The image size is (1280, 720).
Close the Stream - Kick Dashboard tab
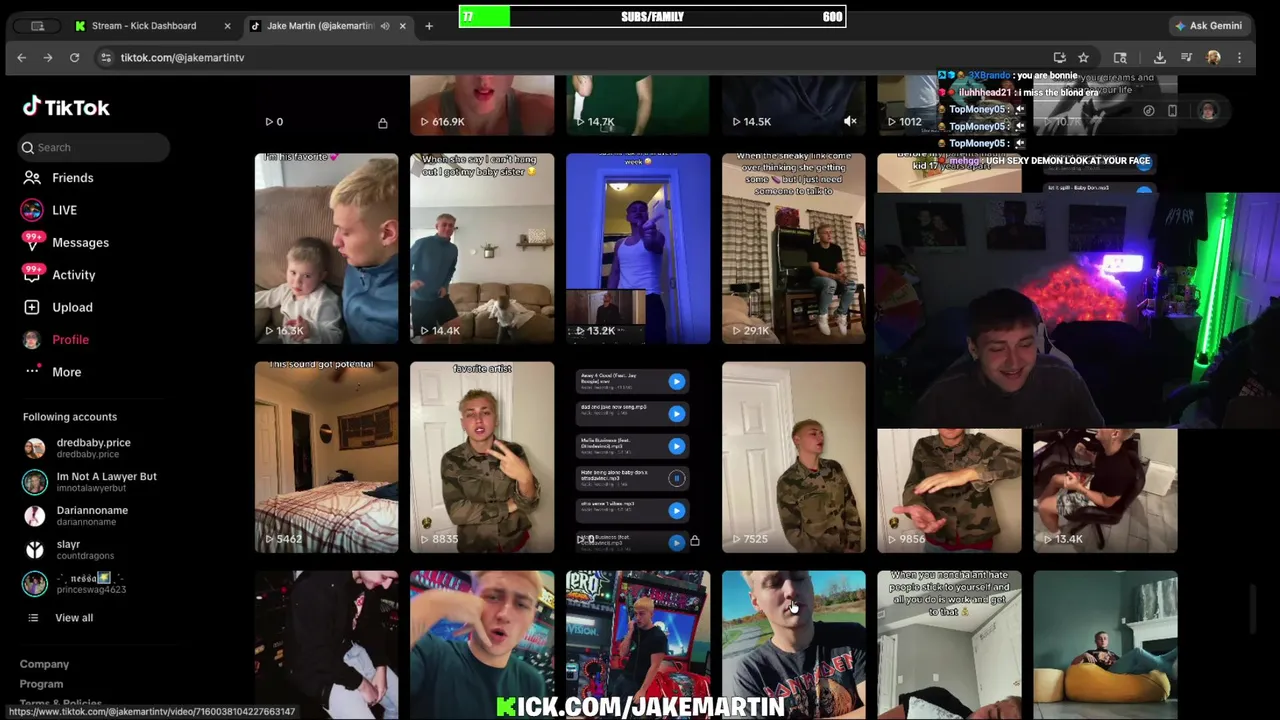[x=227, y=26]
